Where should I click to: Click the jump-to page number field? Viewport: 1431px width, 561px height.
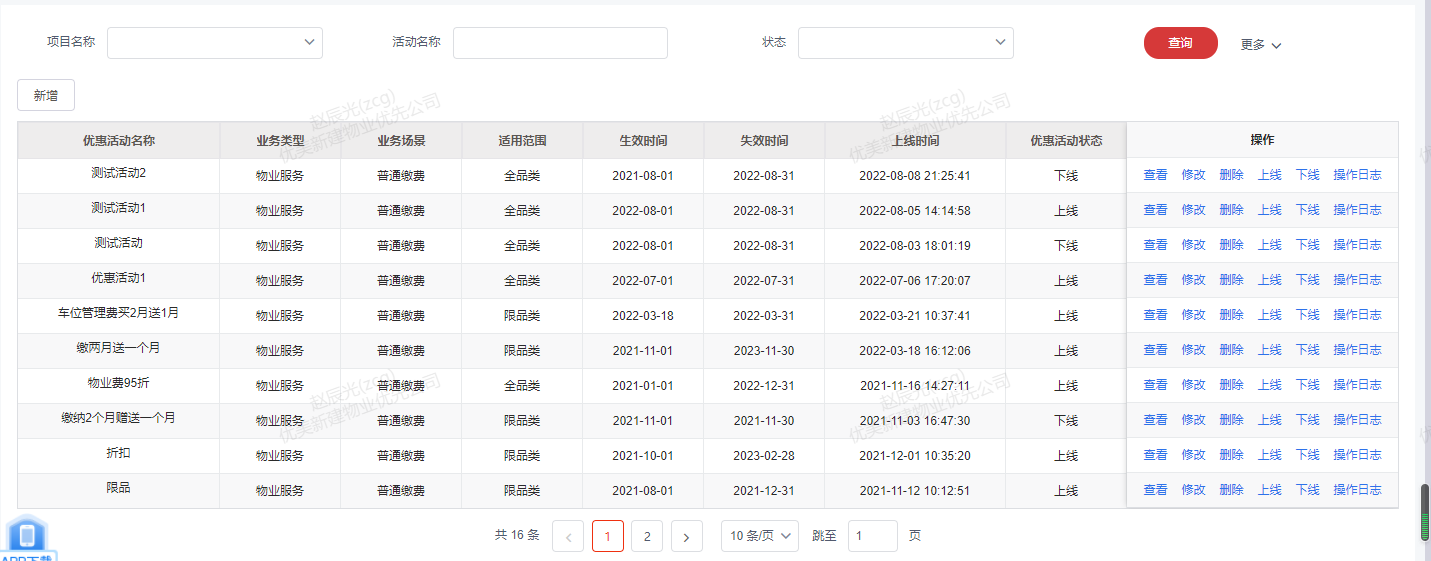point(872,536)
